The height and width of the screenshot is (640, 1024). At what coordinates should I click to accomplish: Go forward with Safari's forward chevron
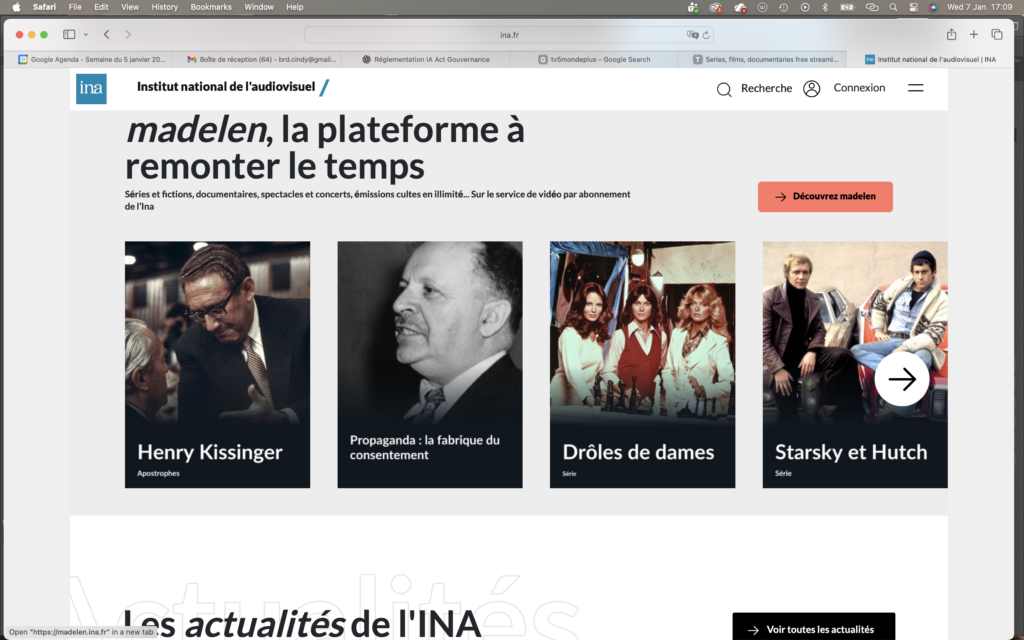(128, 35)
